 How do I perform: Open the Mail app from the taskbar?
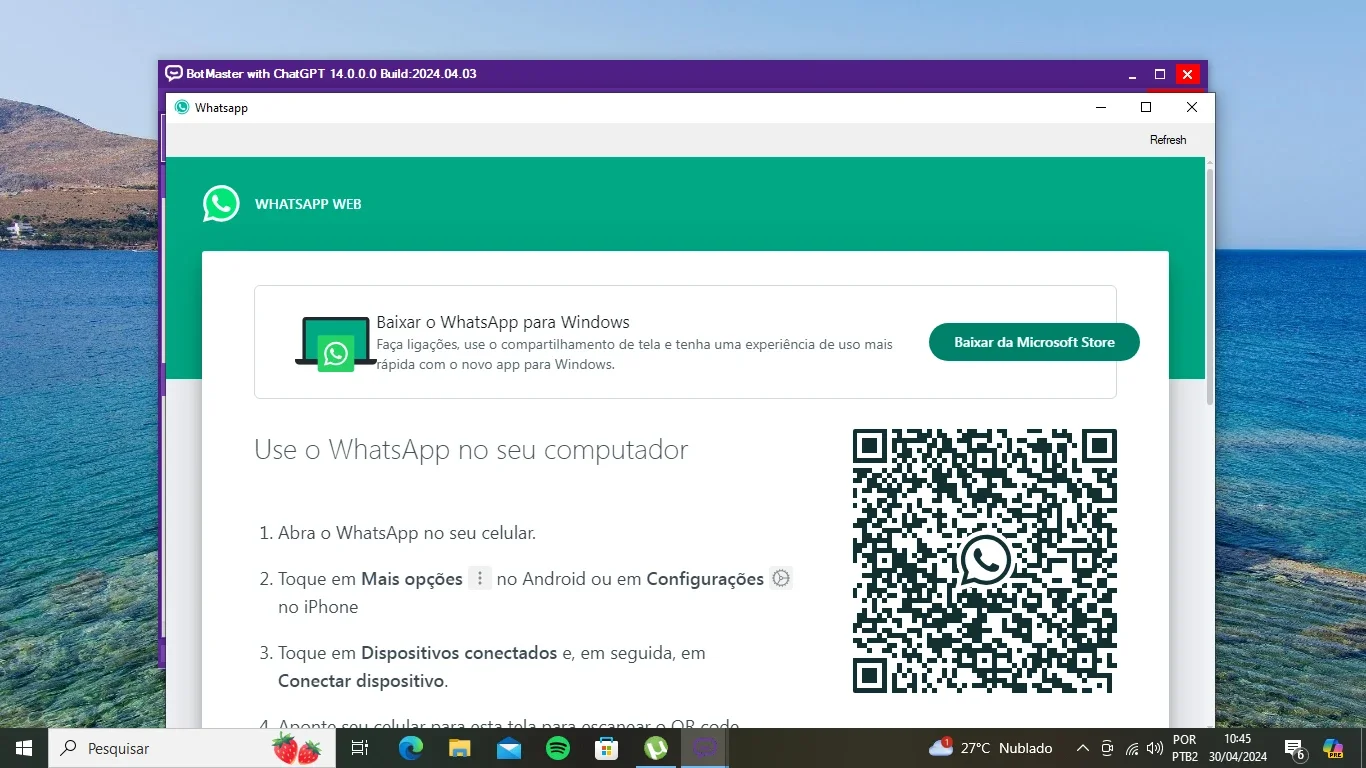[508, 748]
